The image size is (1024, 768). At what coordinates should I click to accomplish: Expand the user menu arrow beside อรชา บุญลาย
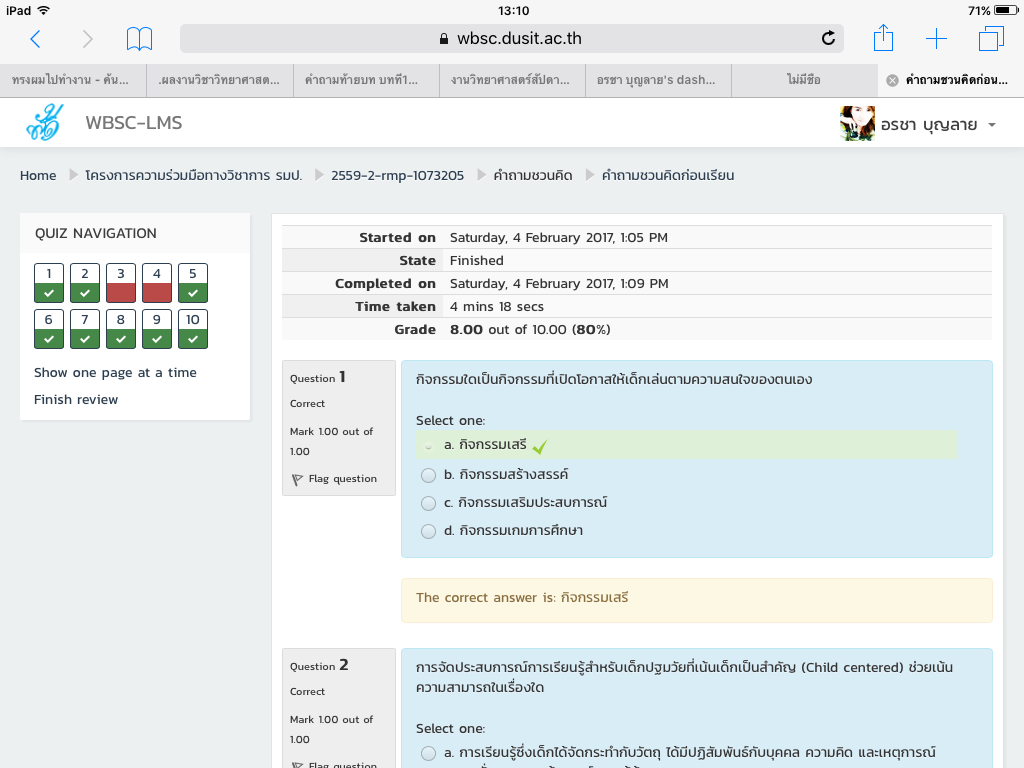(992, 125)
